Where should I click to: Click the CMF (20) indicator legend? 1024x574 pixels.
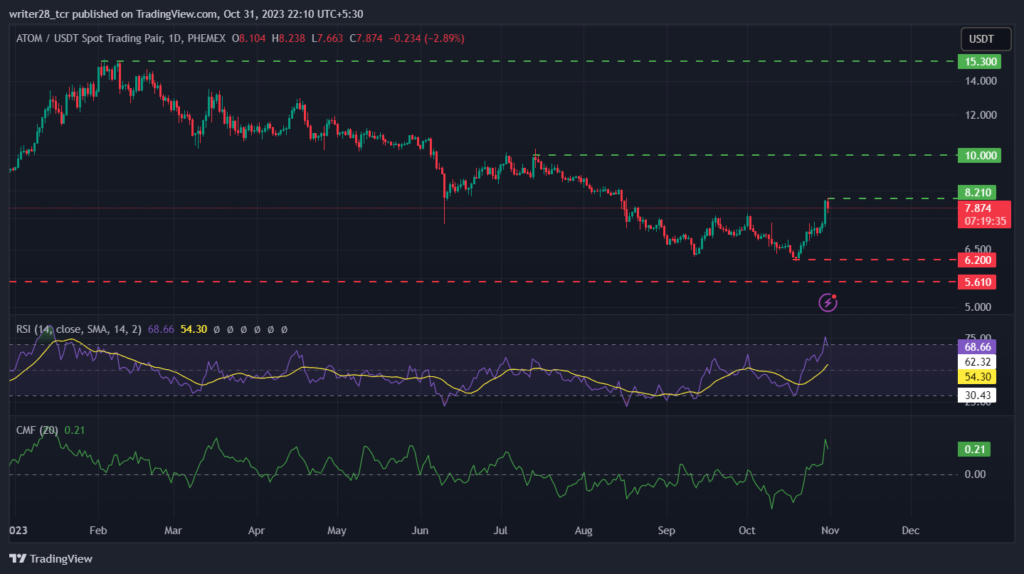click(37, 430)
